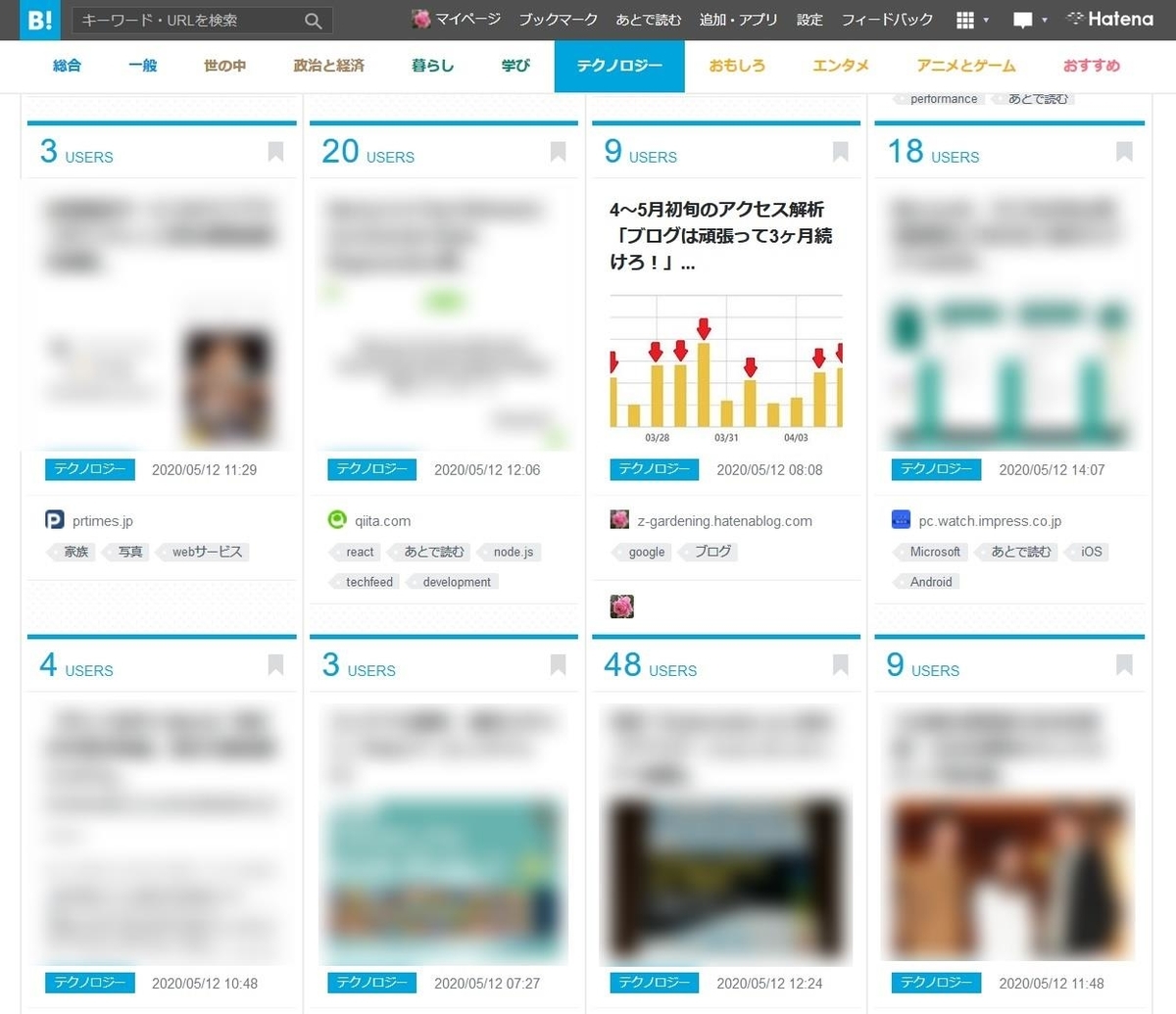Viewport: 1176px width, 1014px height.
Task: Click ブックマーク in the top menu
Action: (x=558, y=20)
